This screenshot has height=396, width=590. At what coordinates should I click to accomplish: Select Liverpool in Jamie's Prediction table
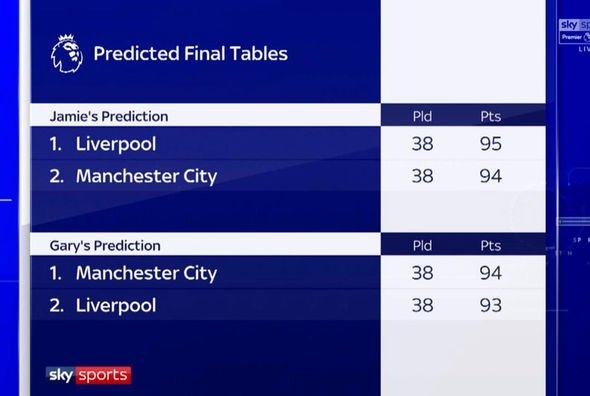point(116,144)
